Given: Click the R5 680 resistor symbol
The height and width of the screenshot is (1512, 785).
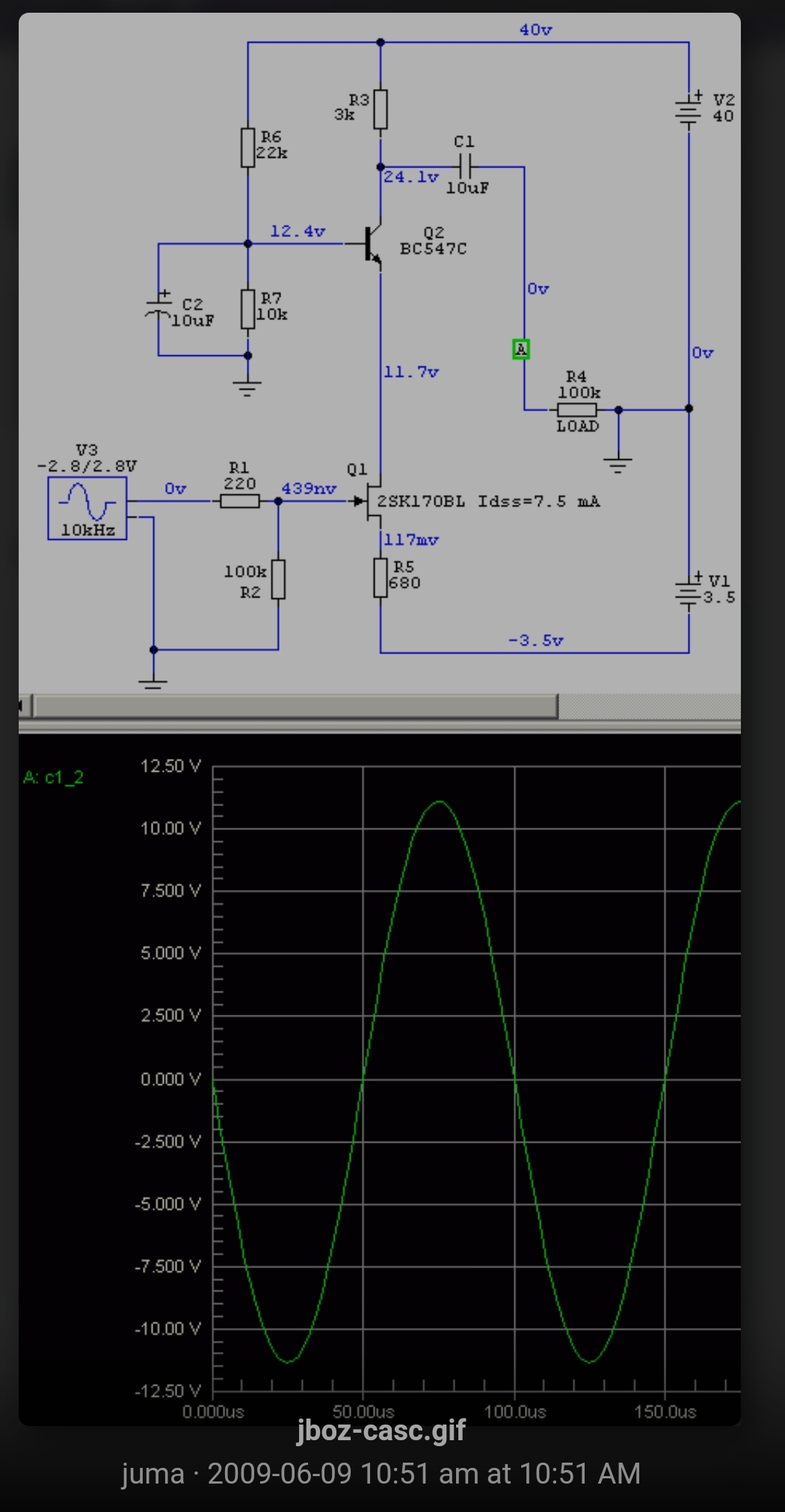Looking at the screenshot, I should pos(381,577).
